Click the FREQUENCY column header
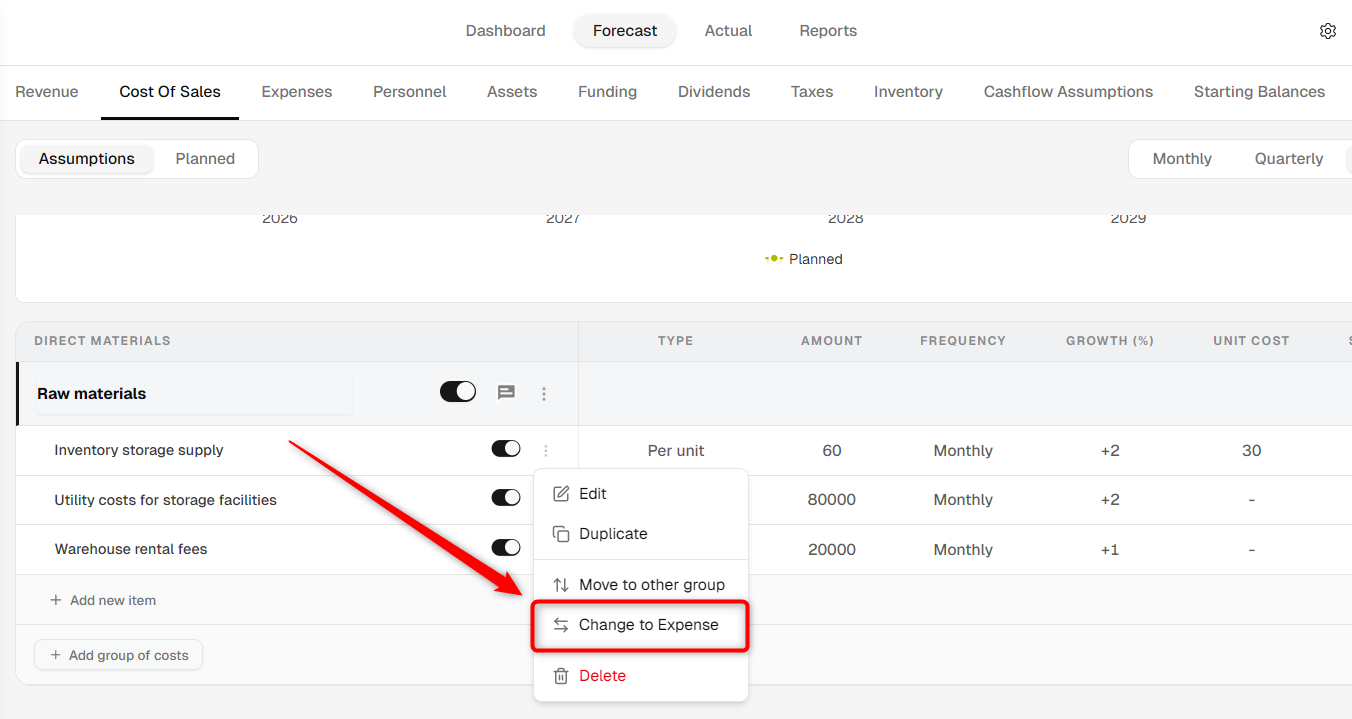Screen dimensions: 1352x719 pyautogui.click(x=963, y=341)
